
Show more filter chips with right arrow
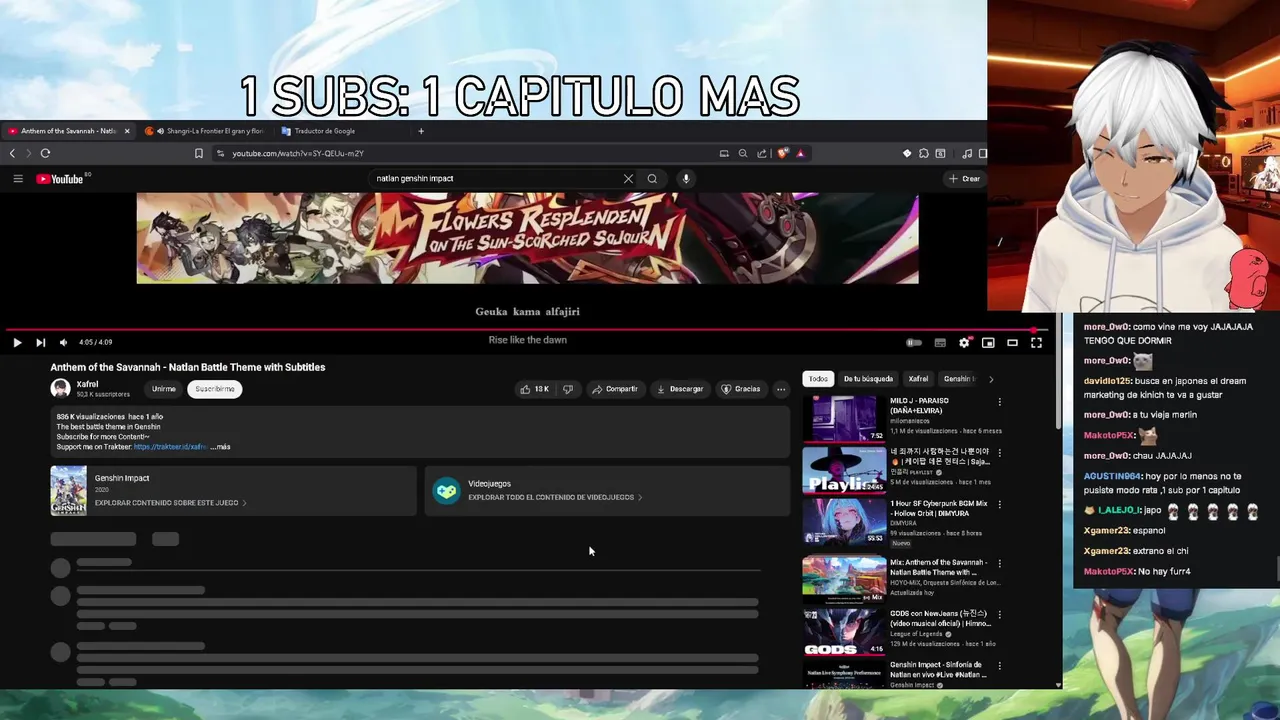pyautogui.click(x=991, y=379)
